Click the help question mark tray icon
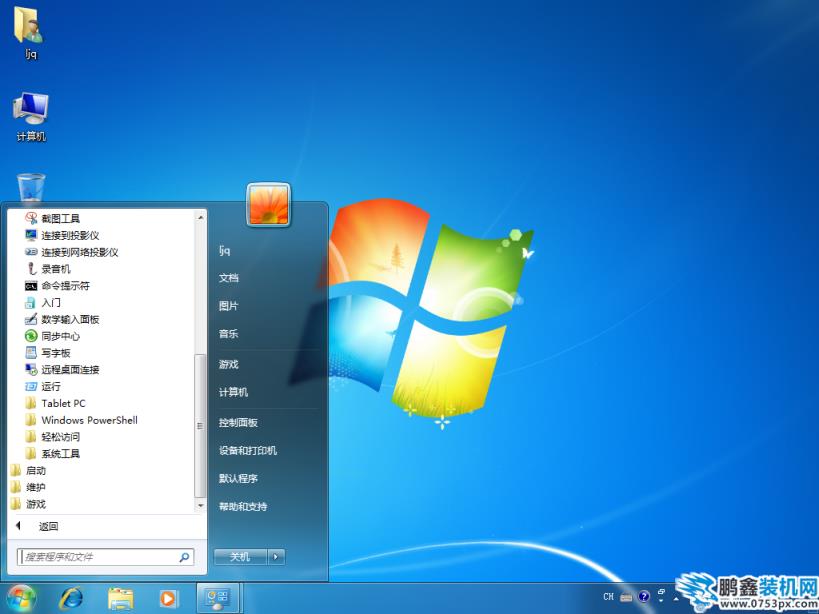 click(644, 596)
